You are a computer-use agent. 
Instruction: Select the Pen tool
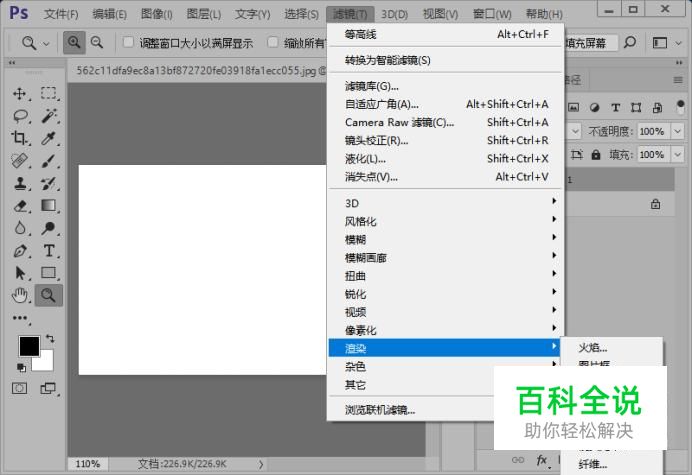20,251
